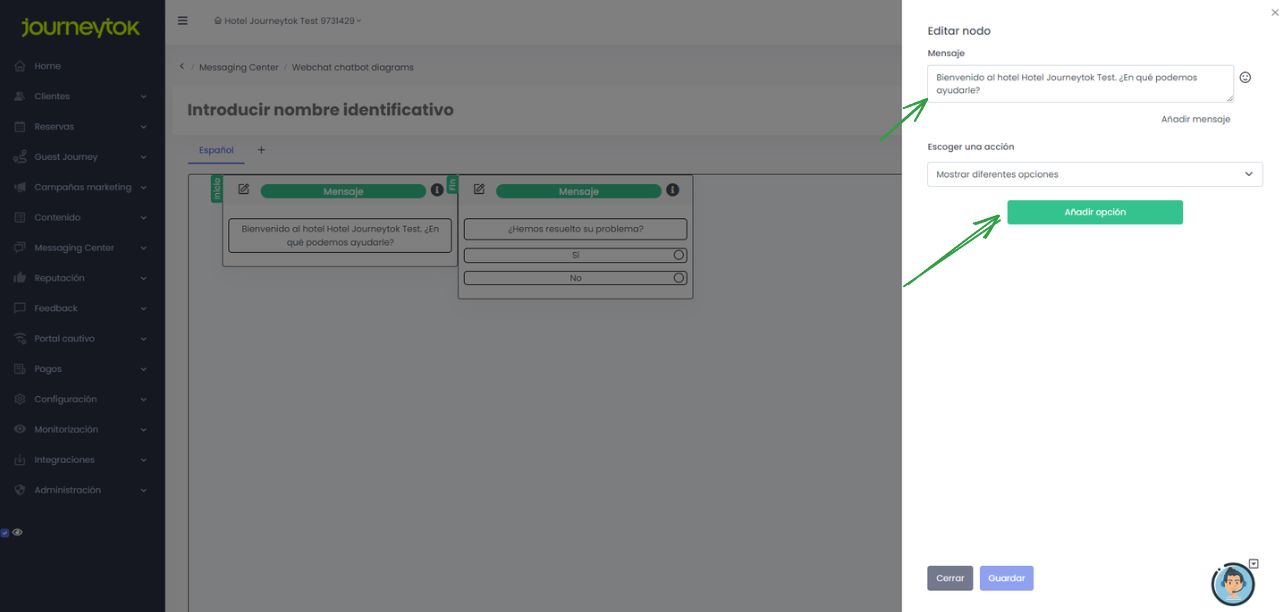Image resolution: width=1286 pixels, height=612 pixels.
Task: Open Home in the sidebar
Action: click(x=47, y=66)
